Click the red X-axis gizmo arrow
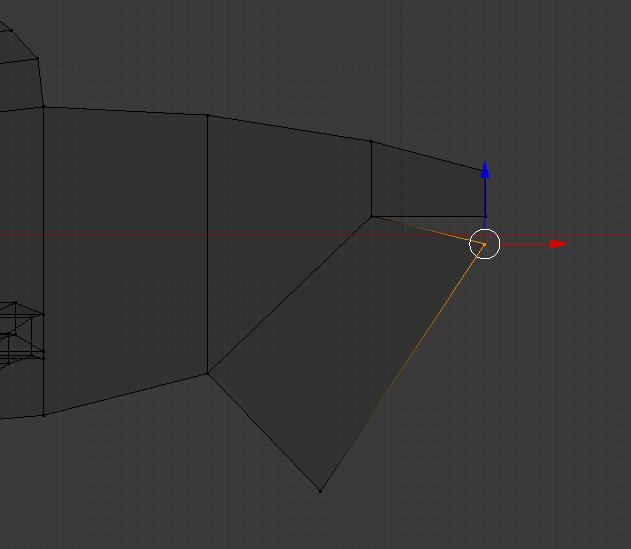This screenshot has height=549, width=631. (559, 244)
